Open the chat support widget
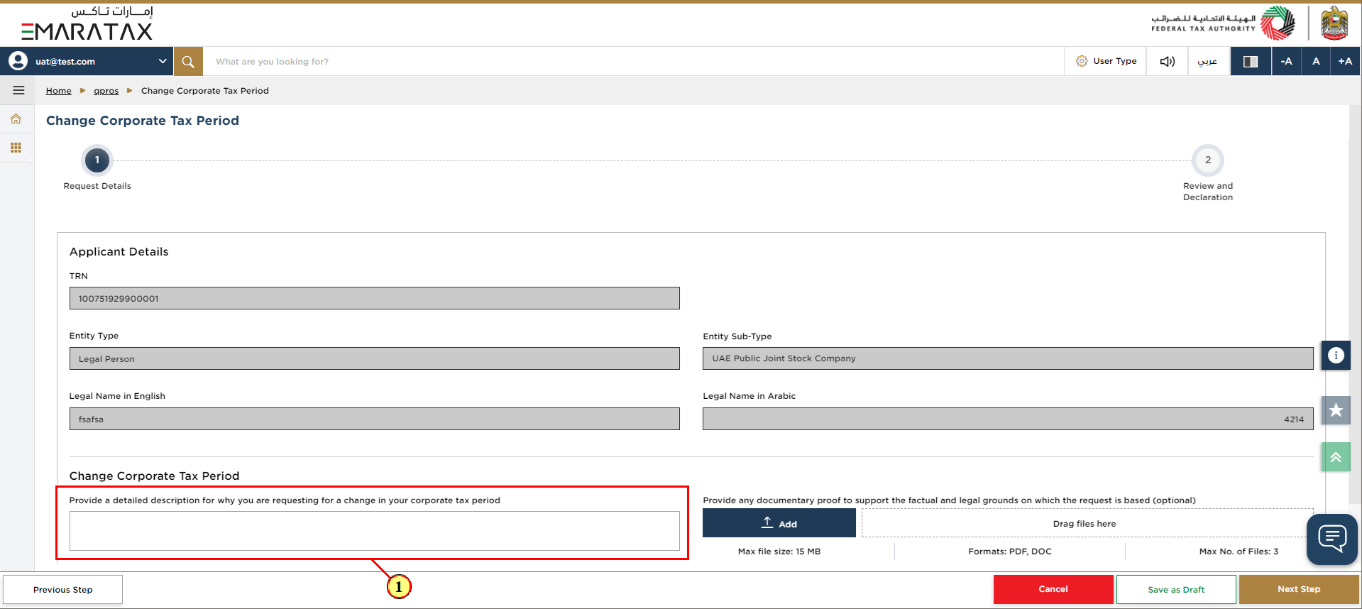The image size is (1362, 609). [x=1332, y=538]
